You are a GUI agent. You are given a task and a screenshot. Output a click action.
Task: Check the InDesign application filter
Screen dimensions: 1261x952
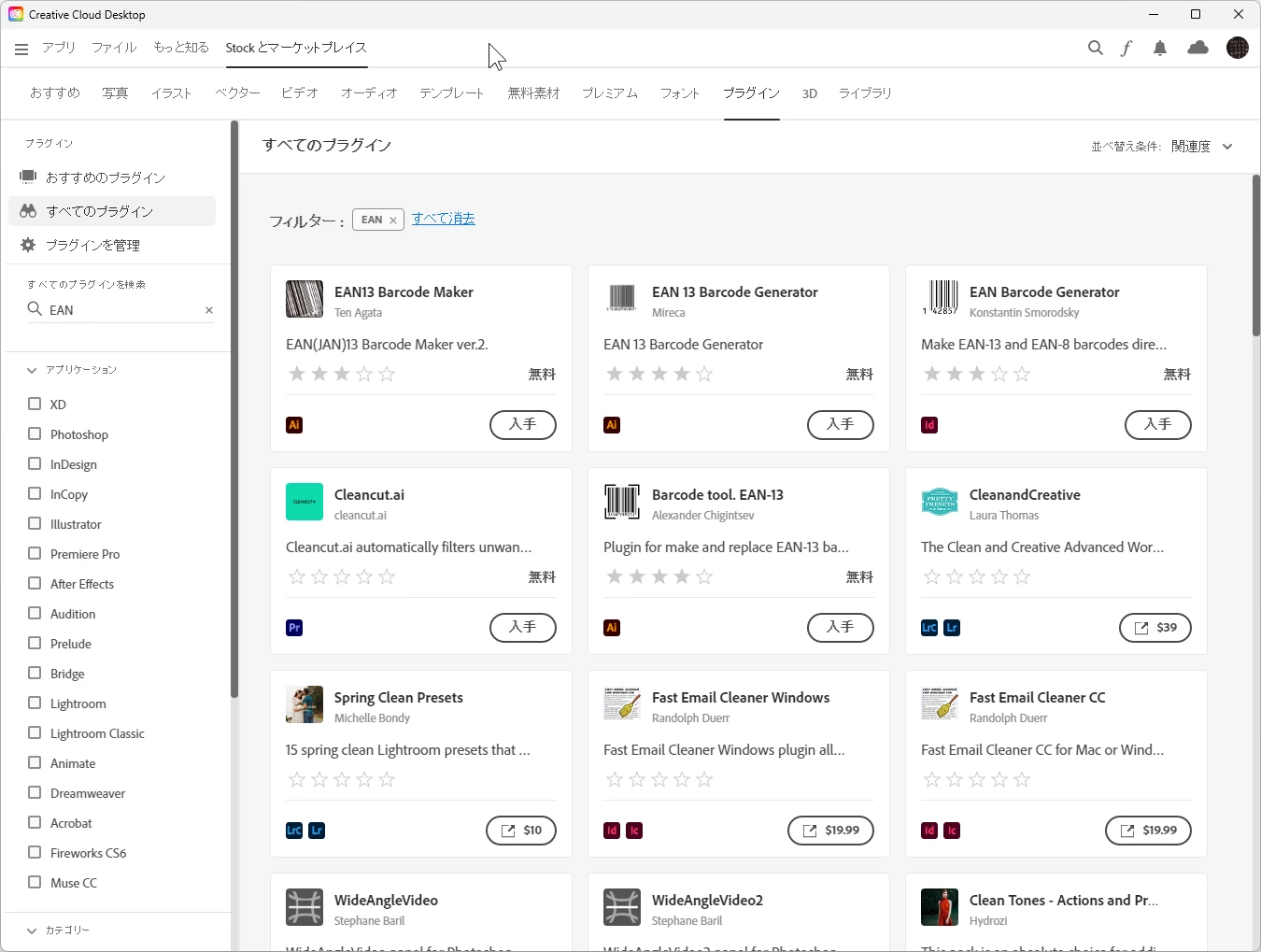35,463
